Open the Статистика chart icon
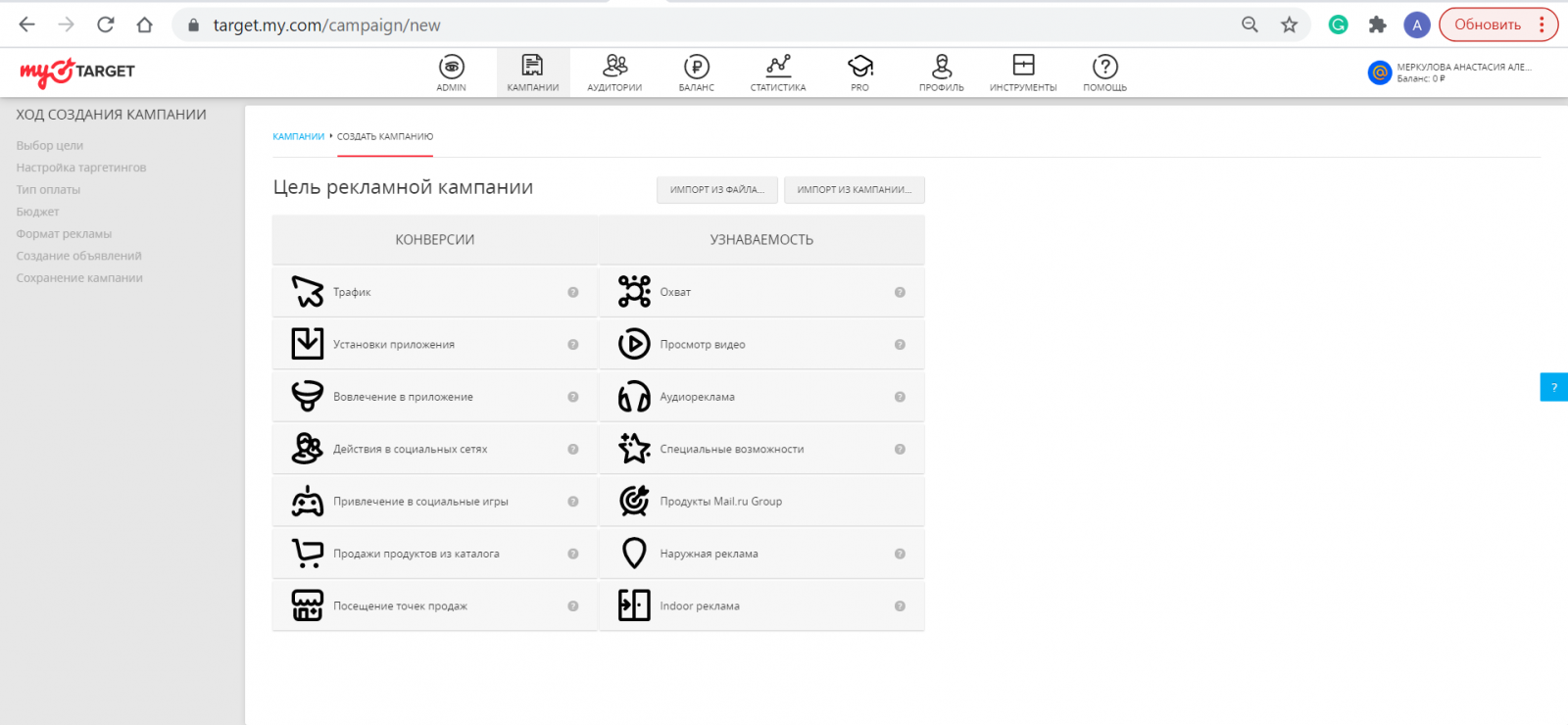 coord(778,66)
